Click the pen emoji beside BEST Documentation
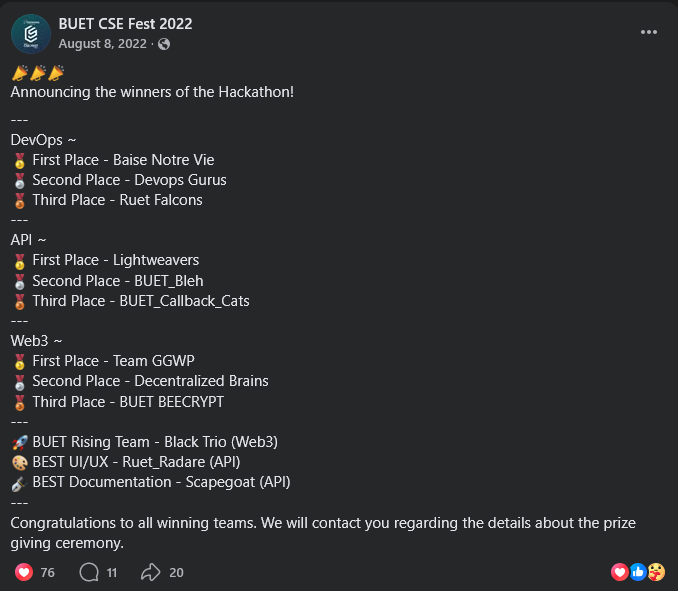The width and height of the screenshot is (678, 591). point(19,482)
